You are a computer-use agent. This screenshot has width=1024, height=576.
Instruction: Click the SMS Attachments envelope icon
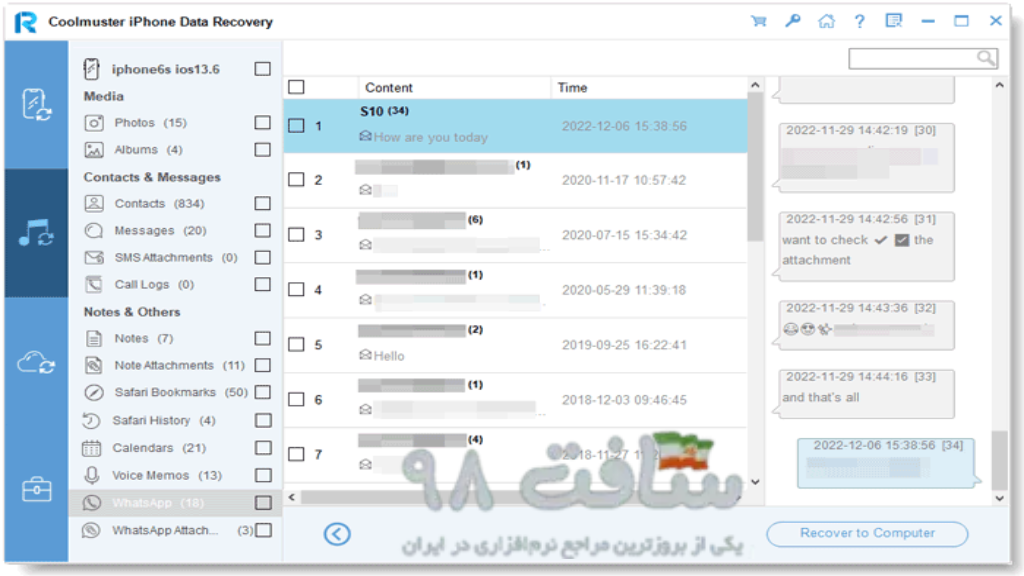click(x=94, y=257)
